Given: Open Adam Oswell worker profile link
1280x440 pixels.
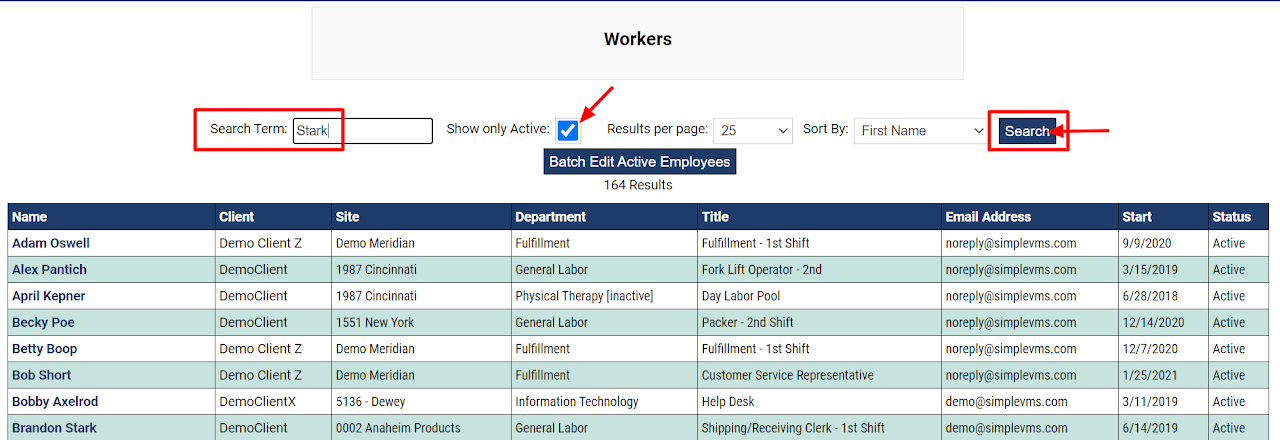Looking at the screenshot, I should [x=51, y=243].
